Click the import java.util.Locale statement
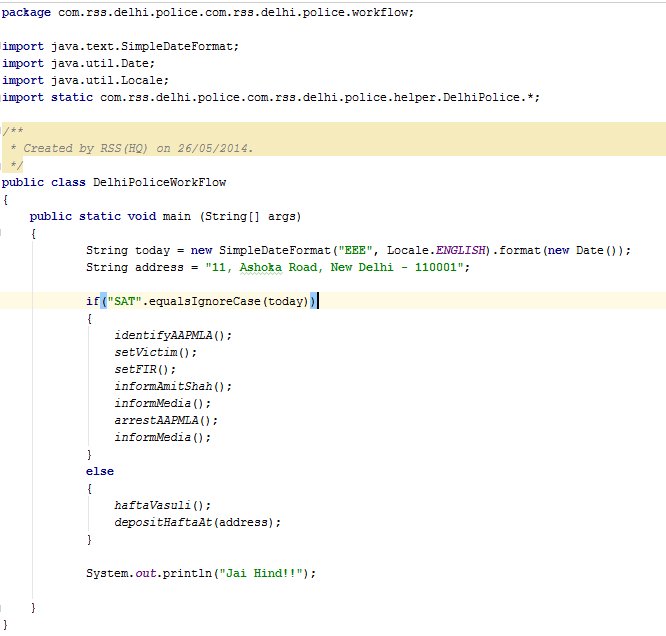 click(x=85, y=80)
